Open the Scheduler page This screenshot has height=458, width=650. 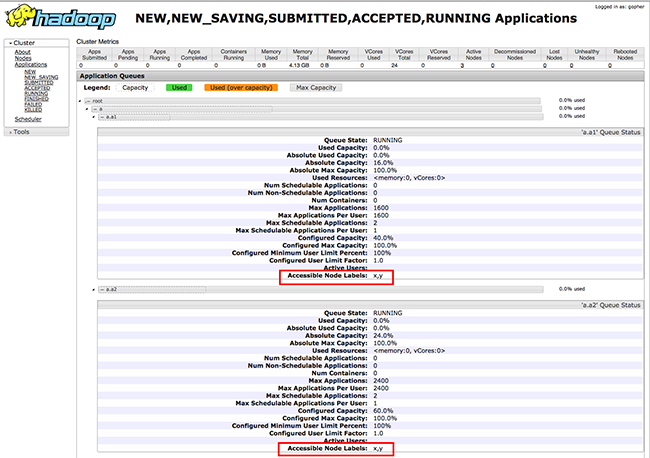[28, 119]
